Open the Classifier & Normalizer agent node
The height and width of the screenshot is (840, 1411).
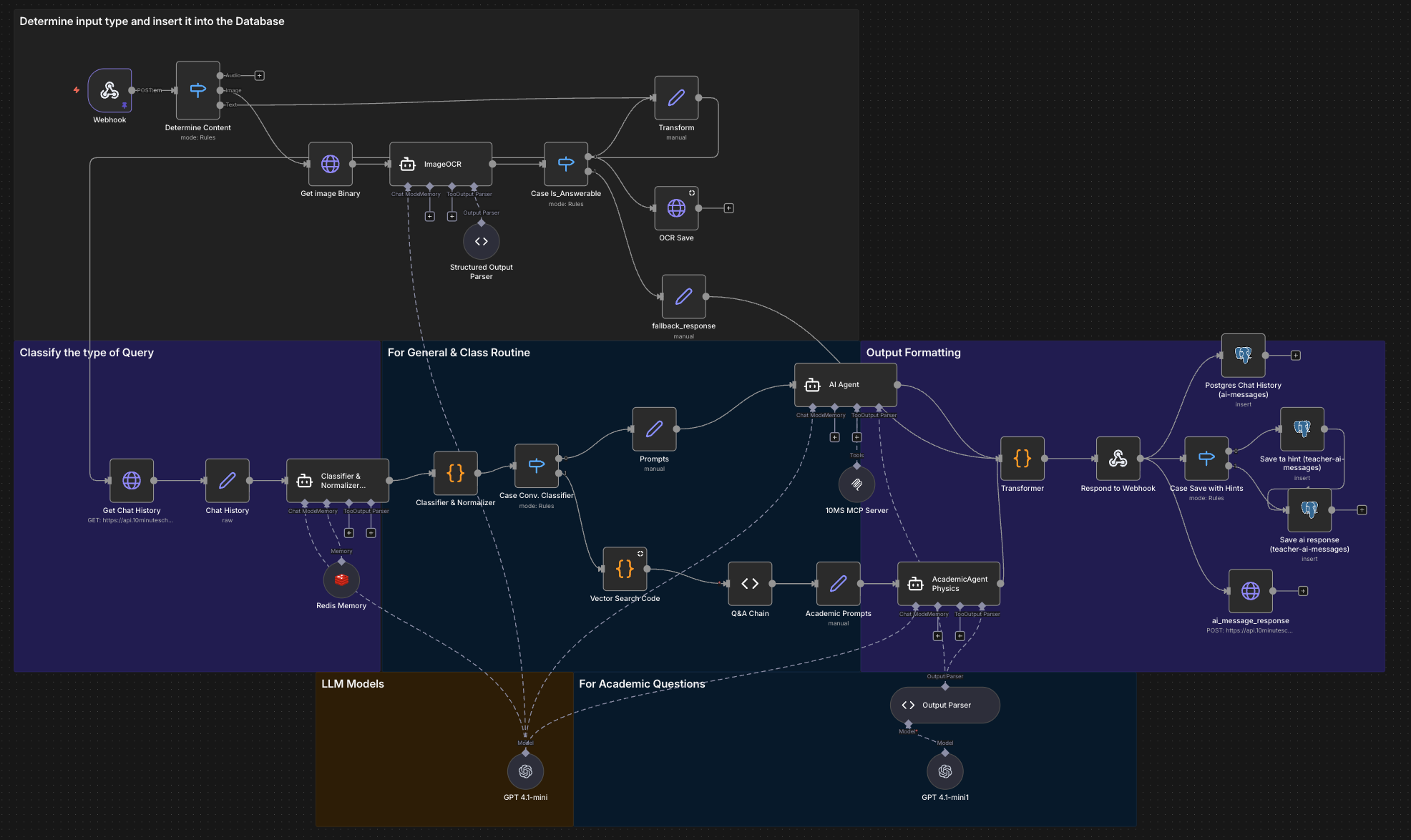[x=338, y=481]
